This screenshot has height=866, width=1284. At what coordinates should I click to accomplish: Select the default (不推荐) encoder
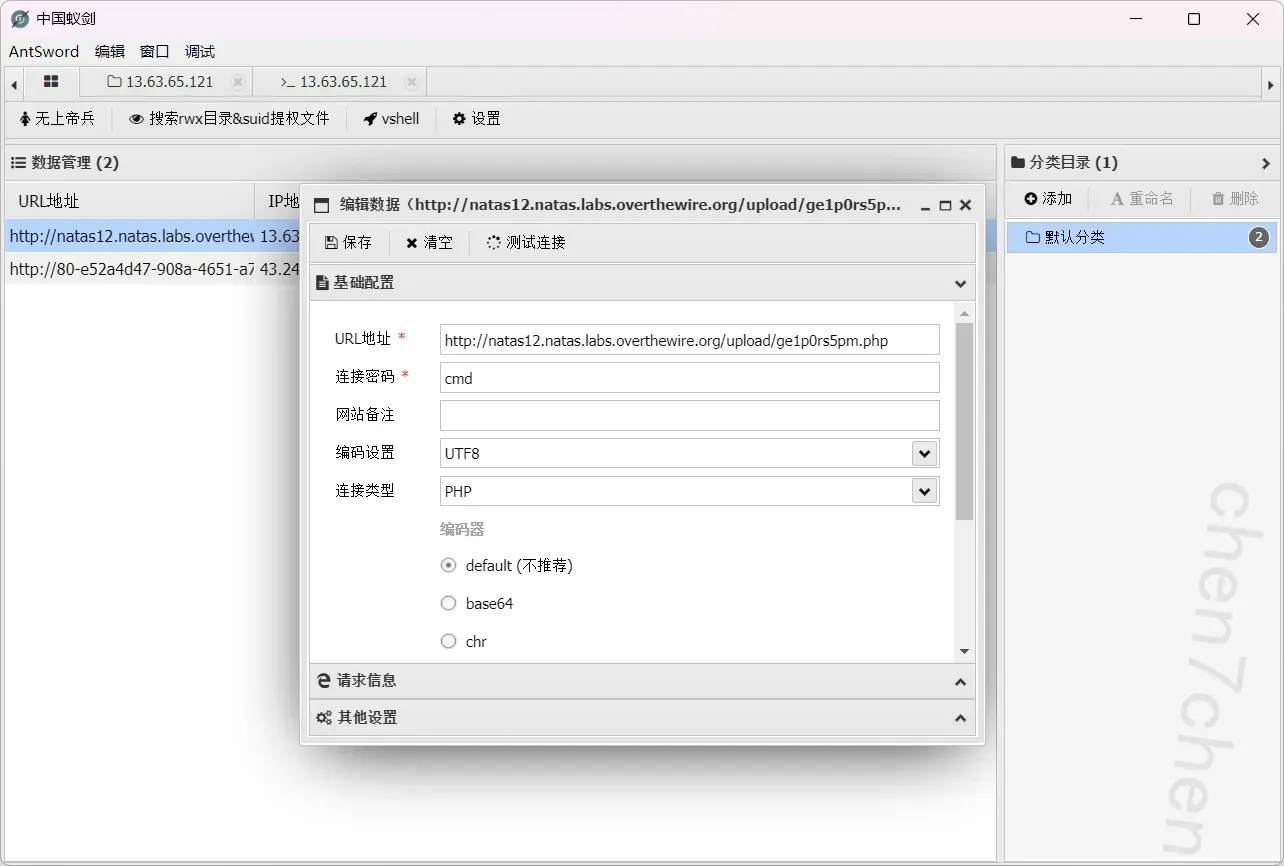click(x=449, y=566)
